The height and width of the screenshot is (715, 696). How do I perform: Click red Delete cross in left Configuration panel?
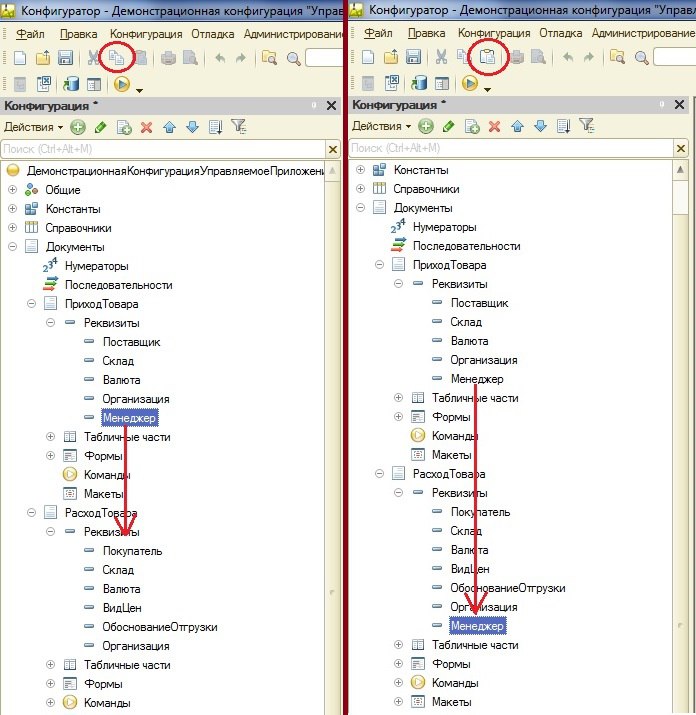tap(146, 127)
